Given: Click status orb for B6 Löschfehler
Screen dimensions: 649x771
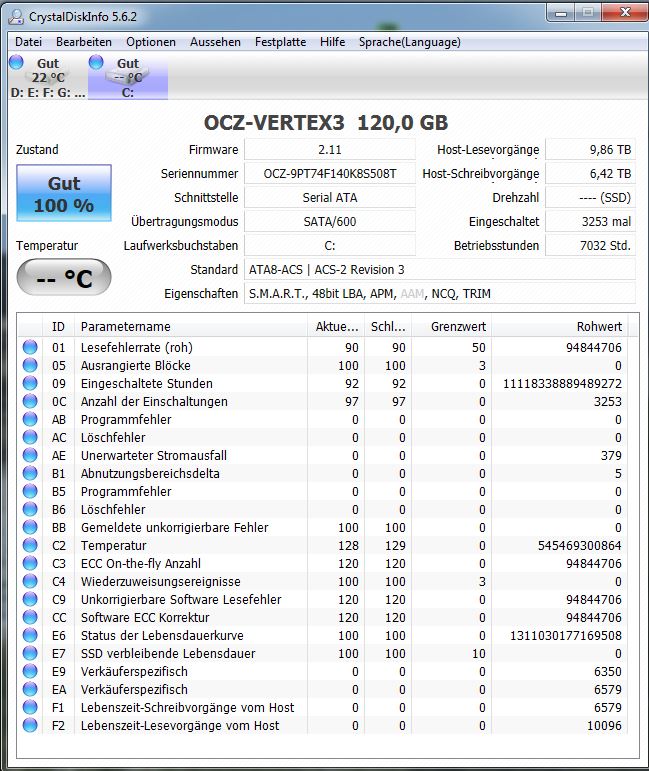Looking at the screenshot, I should [x=30, y=509].
